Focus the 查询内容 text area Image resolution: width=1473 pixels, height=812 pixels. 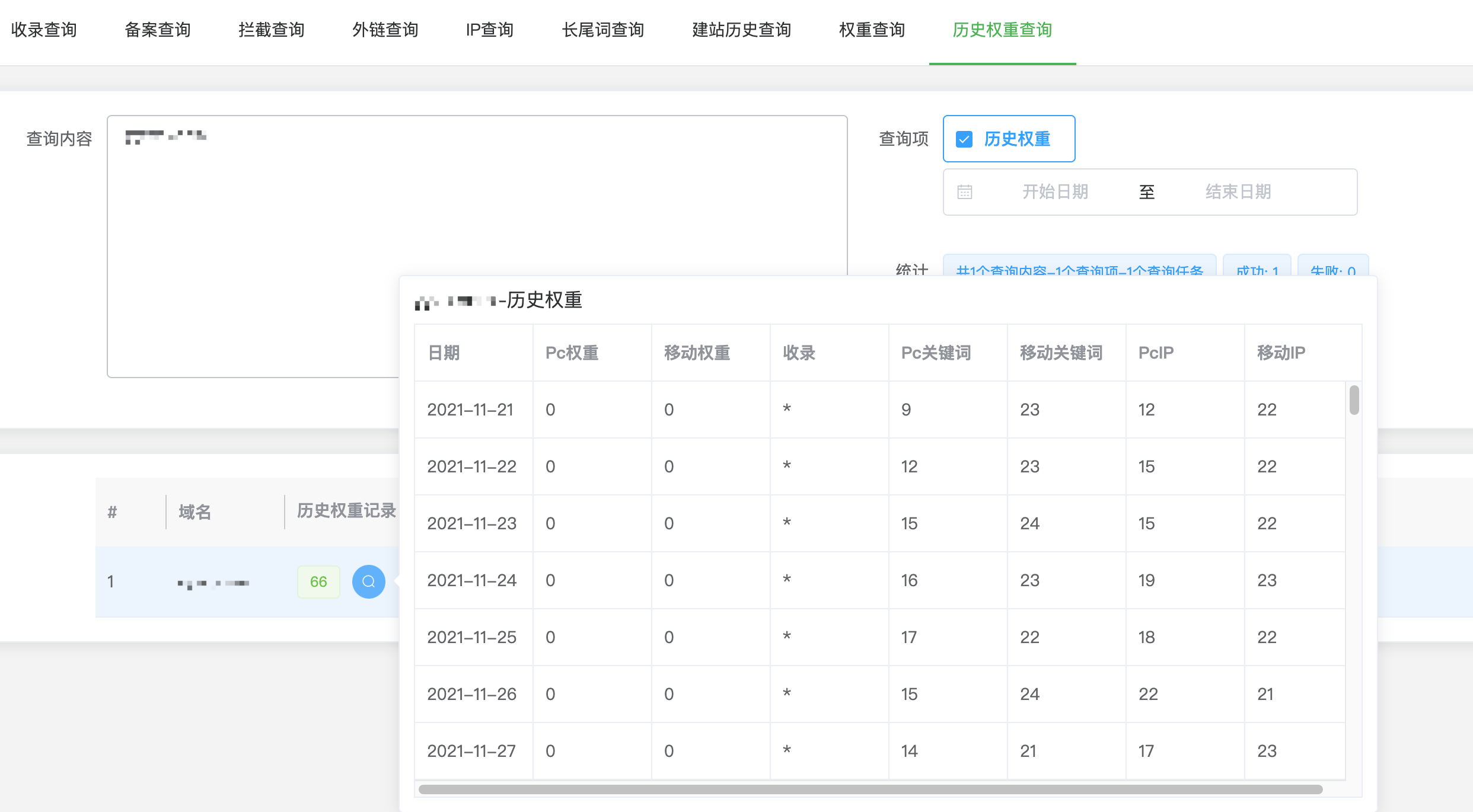(477, 246)
